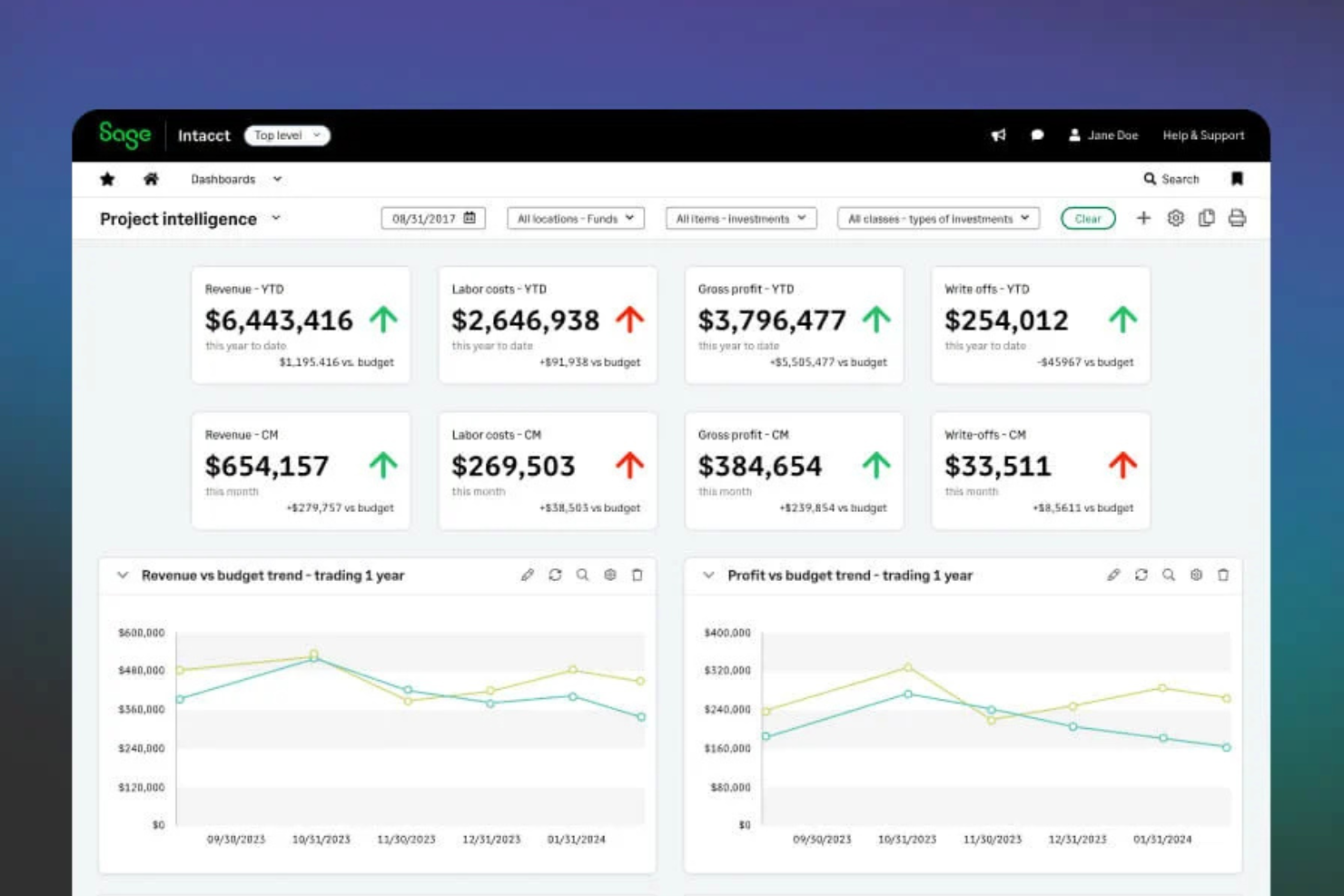
Task: Open the All locations - Funds dropdown
Action: [574, 218]
